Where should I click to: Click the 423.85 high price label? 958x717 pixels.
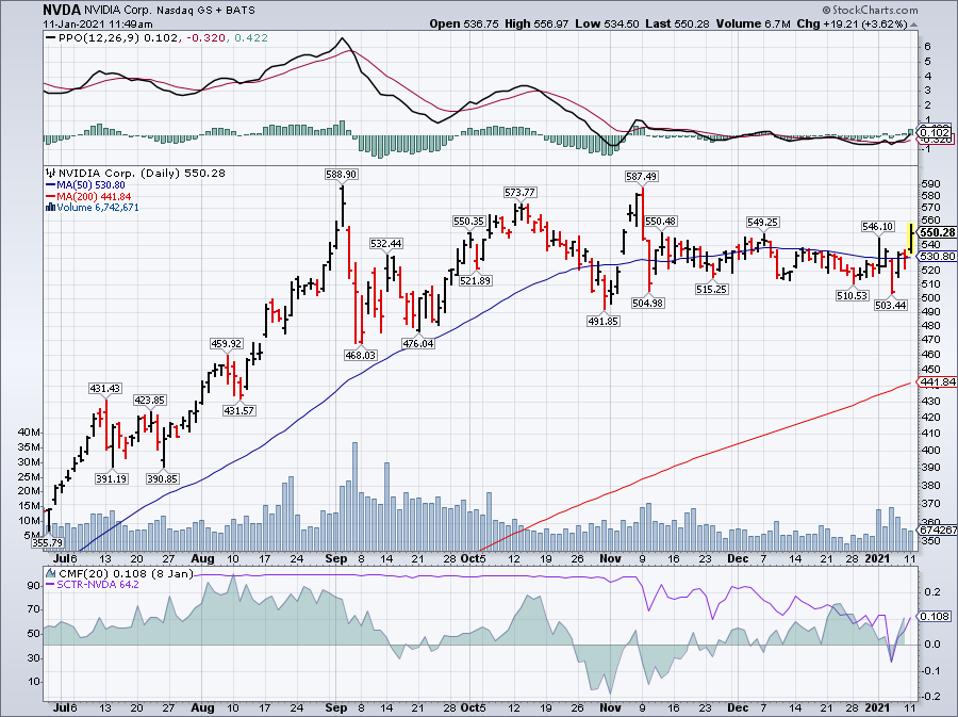150,401
